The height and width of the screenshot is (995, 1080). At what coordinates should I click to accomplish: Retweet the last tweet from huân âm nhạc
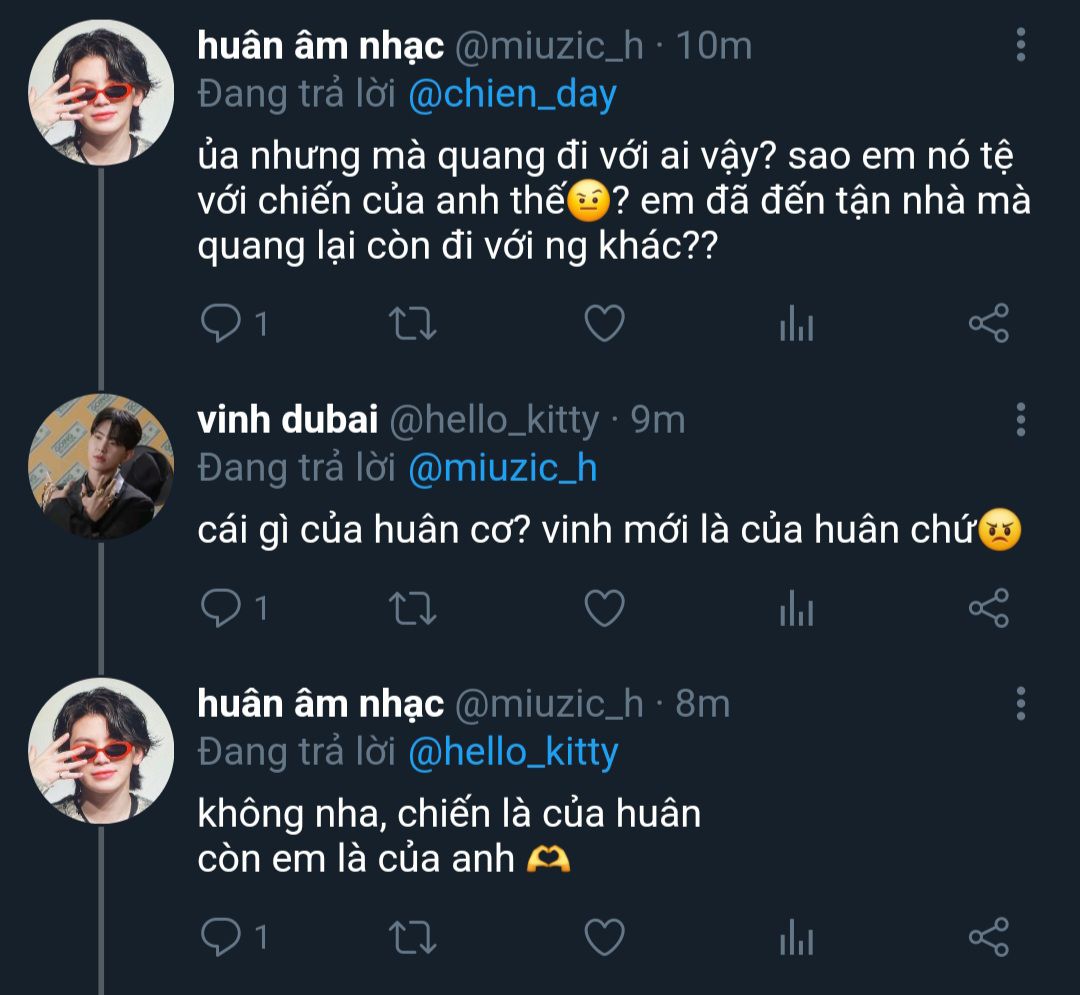[409, 937]
